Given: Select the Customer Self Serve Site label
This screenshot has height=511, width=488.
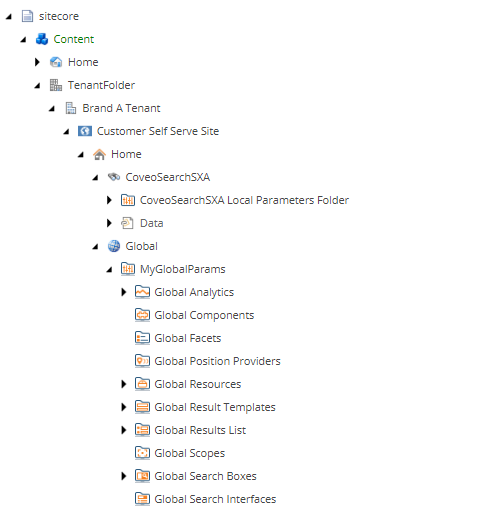Looking at the screenshot, I should pos(158,131).
